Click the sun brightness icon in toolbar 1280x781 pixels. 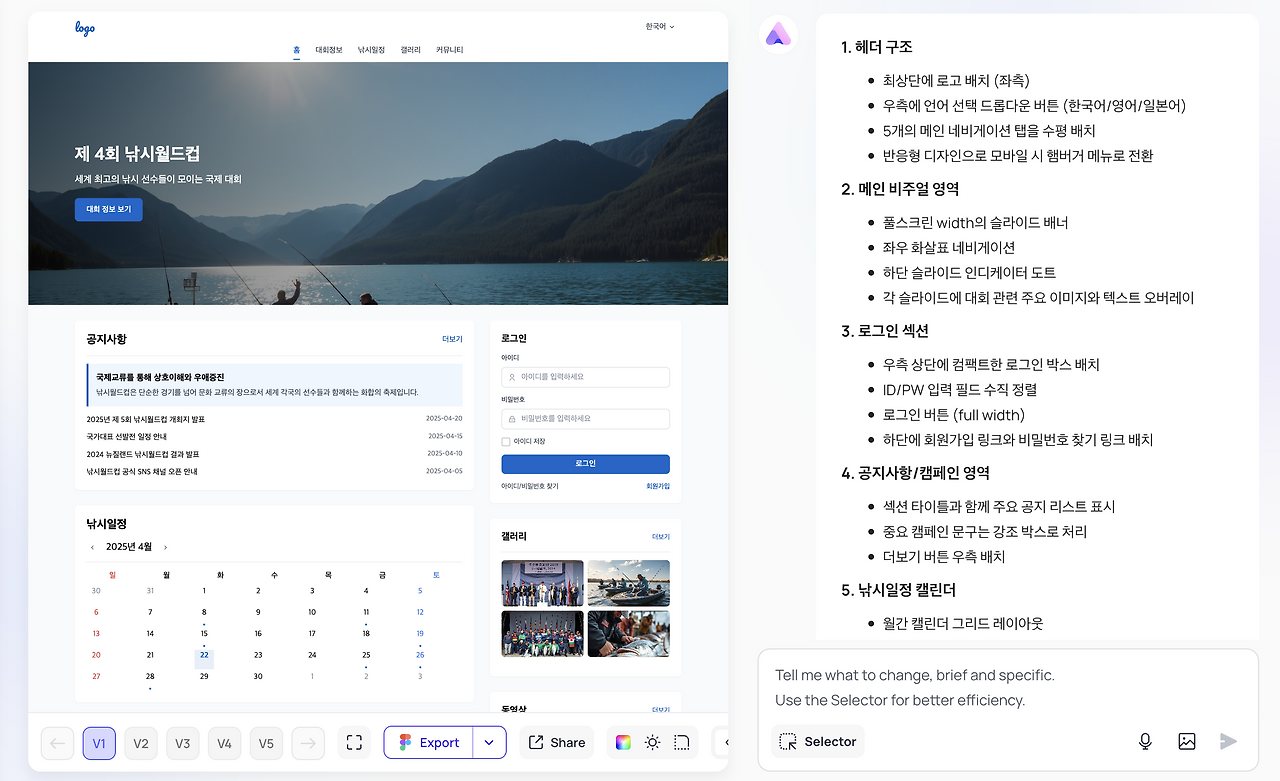coord(652,742)
